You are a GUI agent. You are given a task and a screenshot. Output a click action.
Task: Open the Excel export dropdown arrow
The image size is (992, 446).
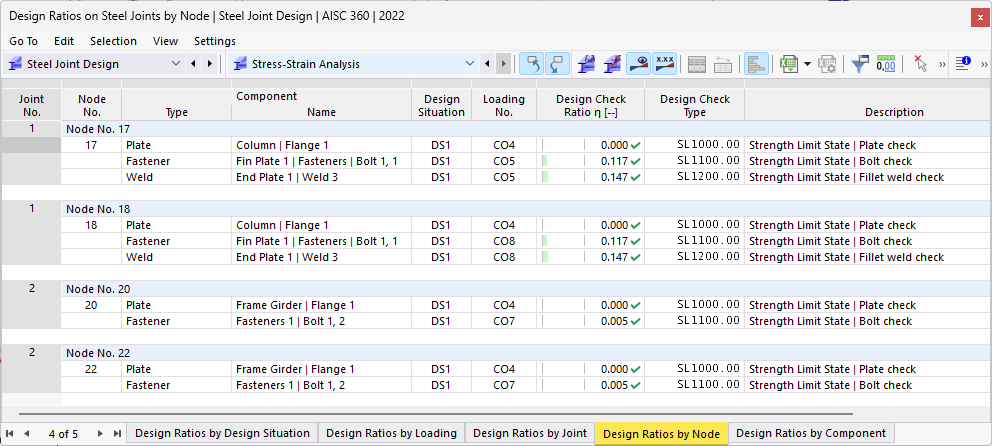(807, 64)
